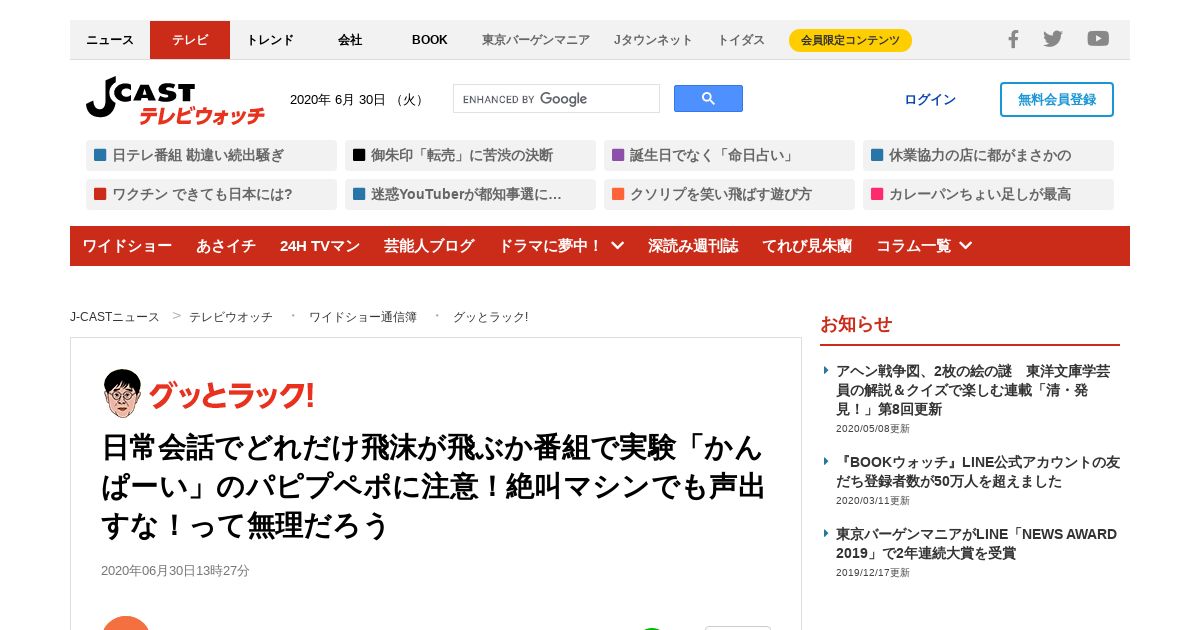Click 会員限定コンテンツ yellow button
The height and width of the screenshot is (630, 1200).
[850, 40]
